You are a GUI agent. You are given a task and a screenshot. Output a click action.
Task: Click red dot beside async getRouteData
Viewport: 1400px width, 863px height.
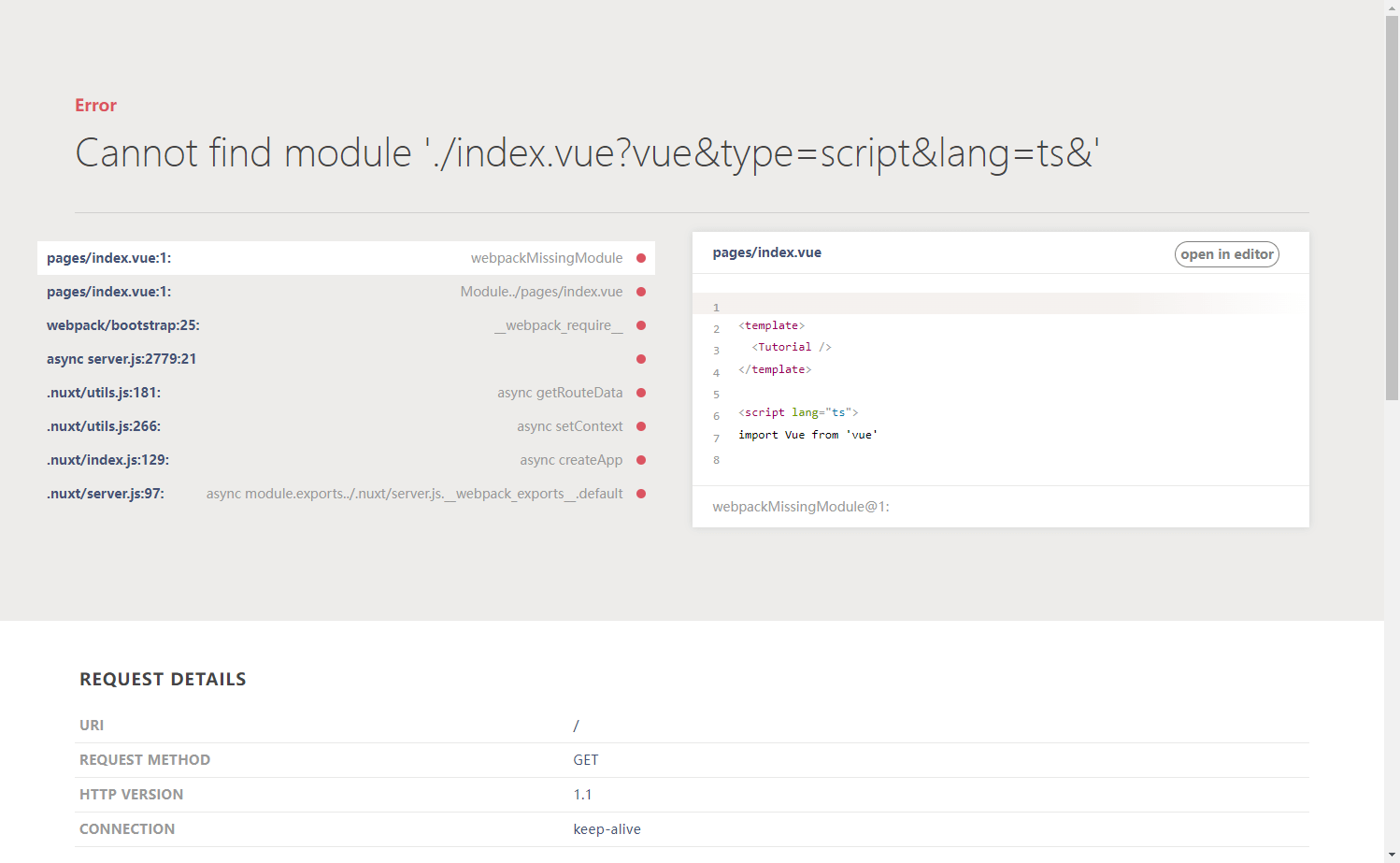click(x=641, y=393)
